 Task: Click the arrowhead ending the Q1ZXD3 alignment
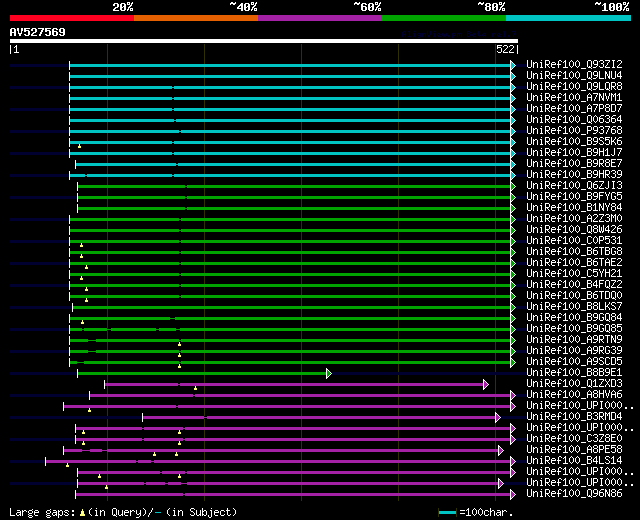coord(486,384)
